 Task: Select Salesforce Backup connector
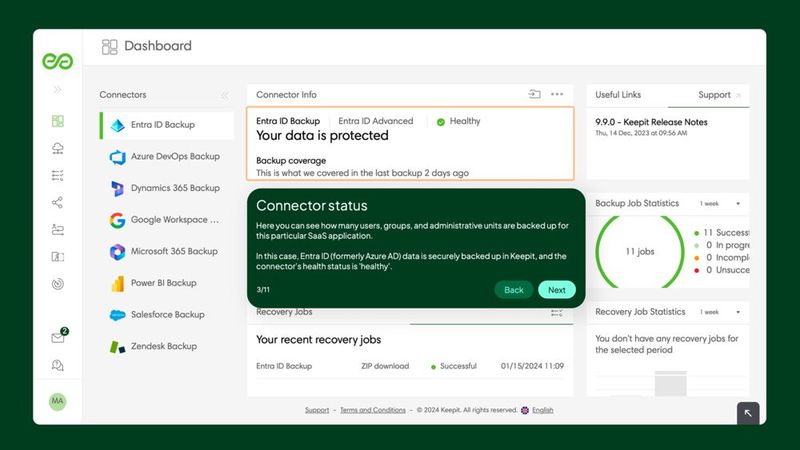click(167, 315)
